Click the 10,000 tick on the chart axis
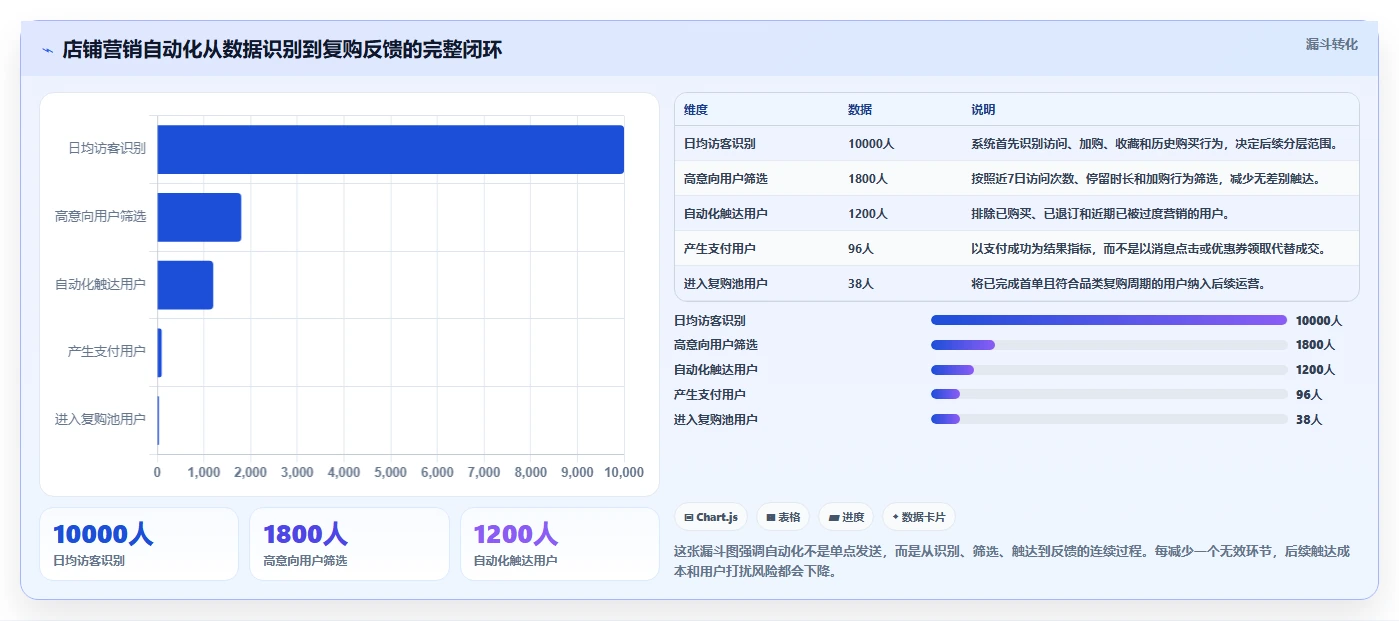Image resolution: width=1399 pixels, height=621 pixels. pos(624,472)
